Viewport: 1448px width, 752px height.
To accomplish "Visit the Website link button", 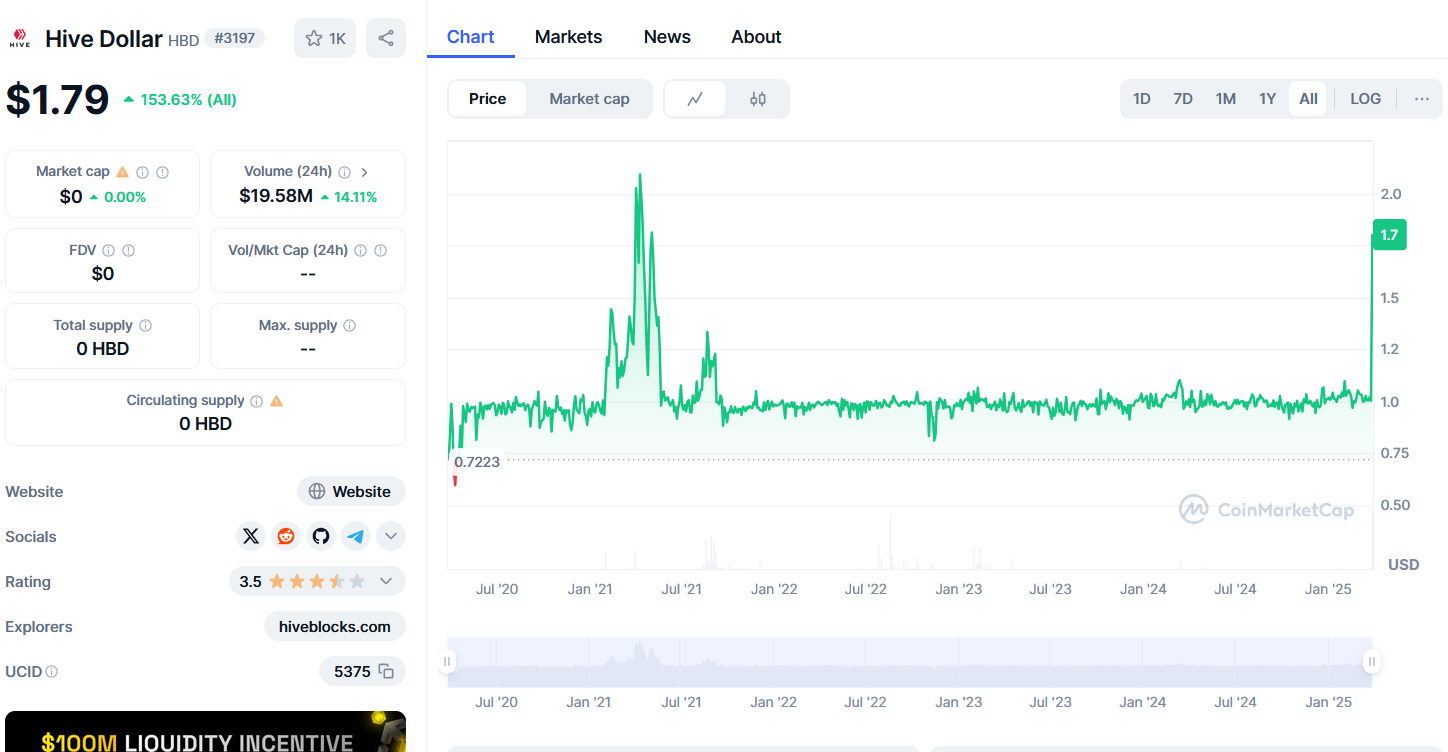I will pyautogui.click(x=351, y=491).
